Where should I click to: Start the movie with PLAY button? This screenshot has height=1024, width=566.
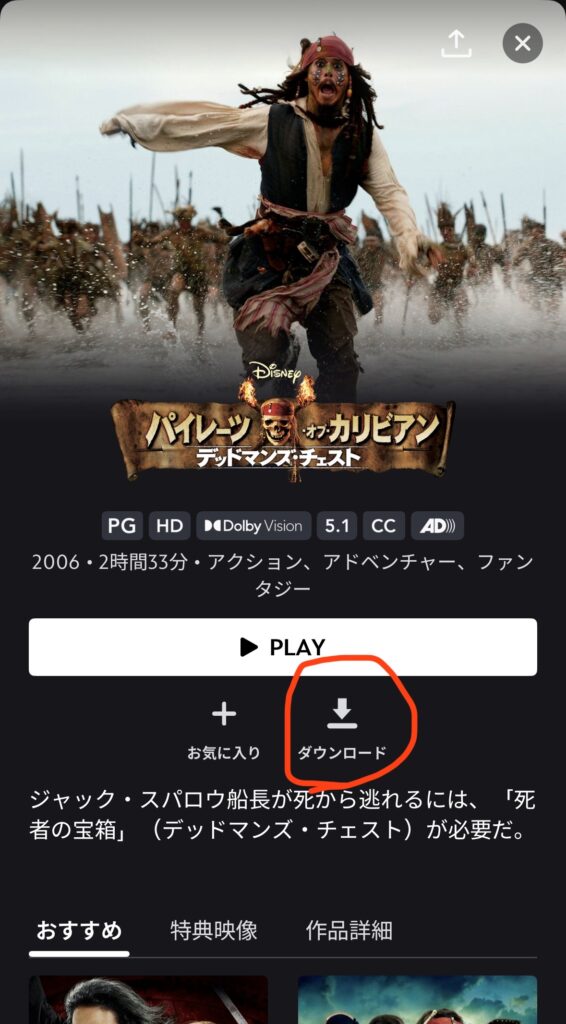(x=283, y=647)
